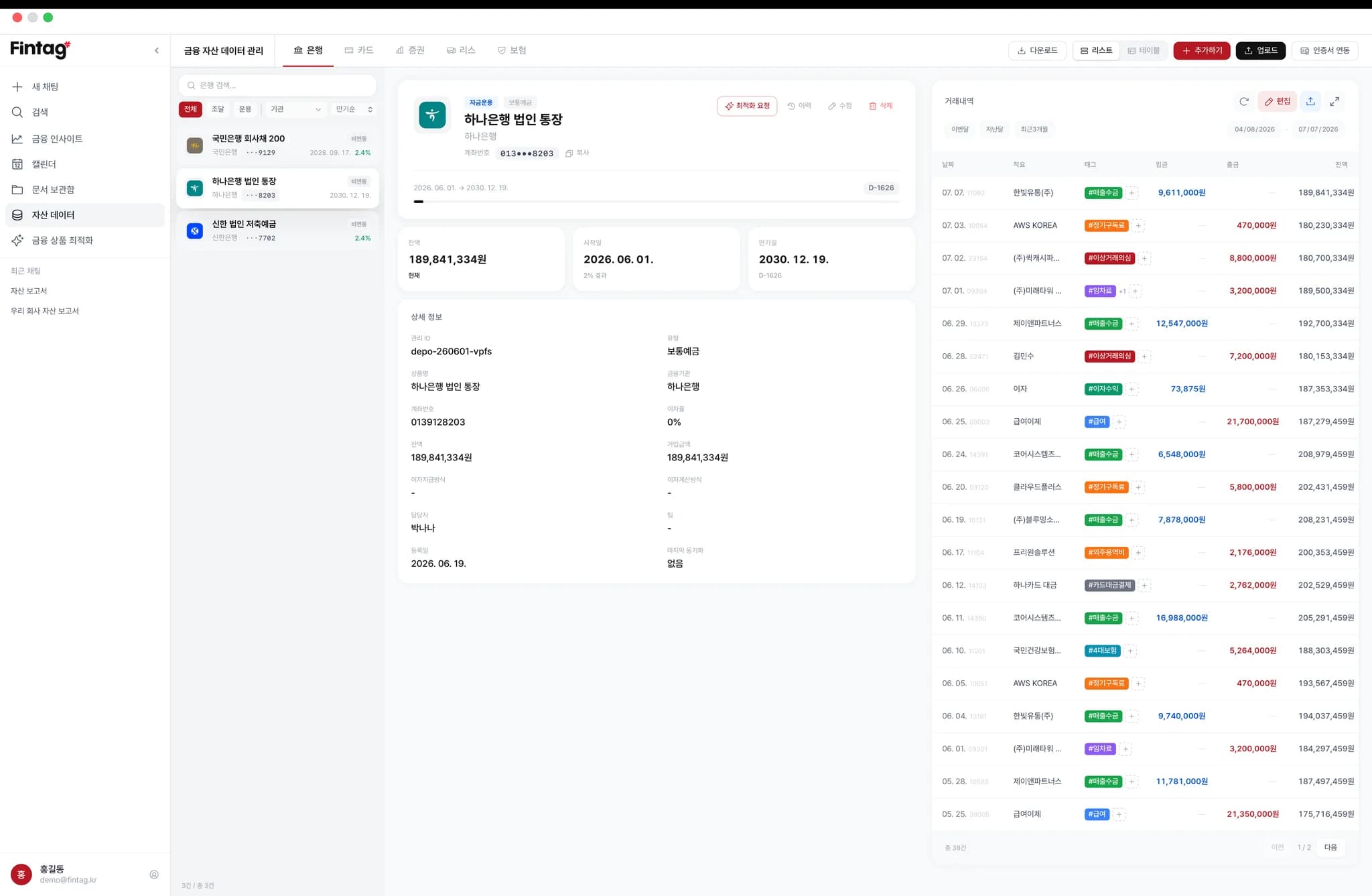The image size is (1372, 896).
Task: Click the red 추가하기 button
Action: pos(1202,50)
